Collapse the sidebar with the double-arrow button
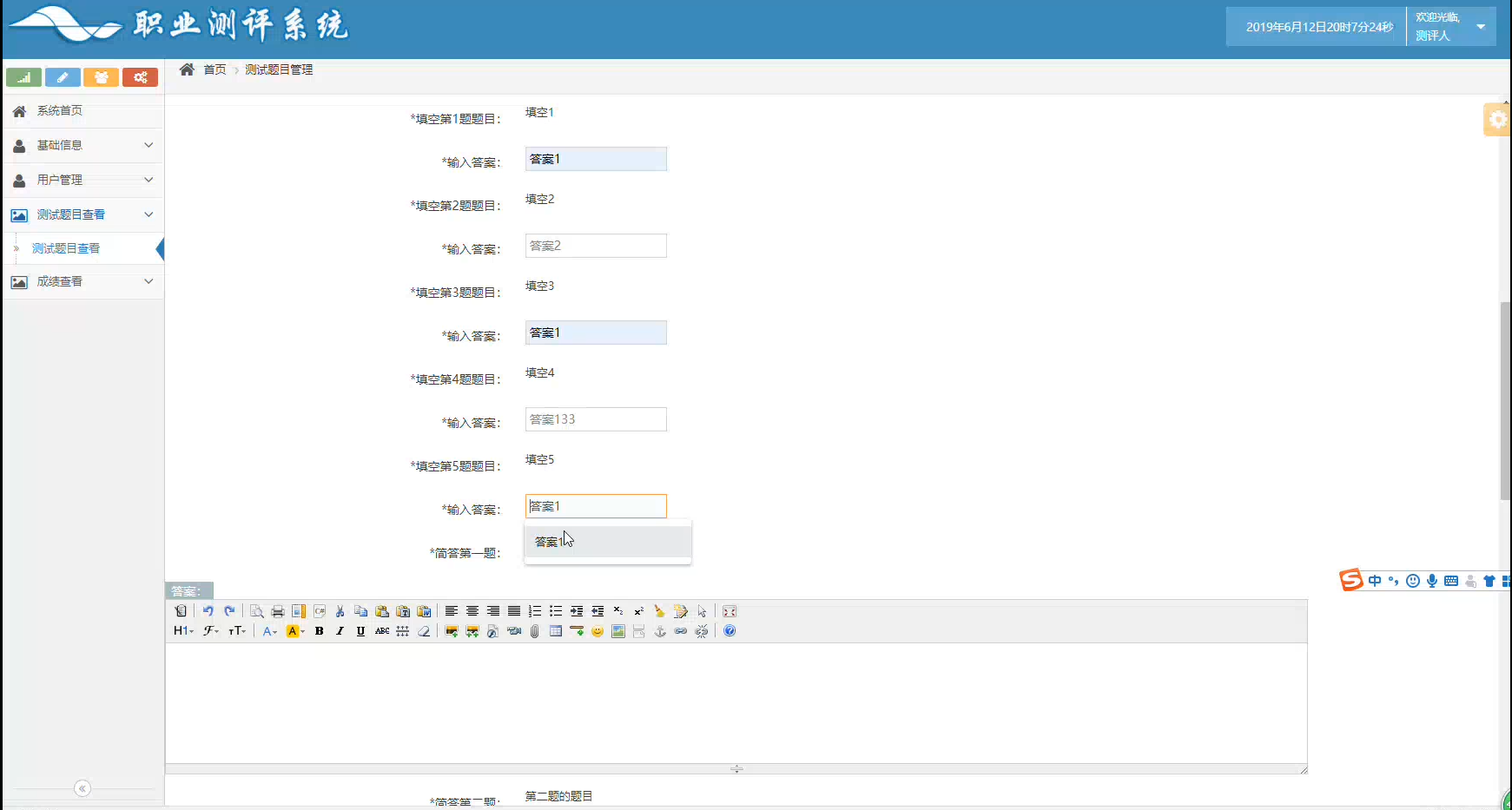The width and height of the screenshot is (1512, 810). point(83,788)
